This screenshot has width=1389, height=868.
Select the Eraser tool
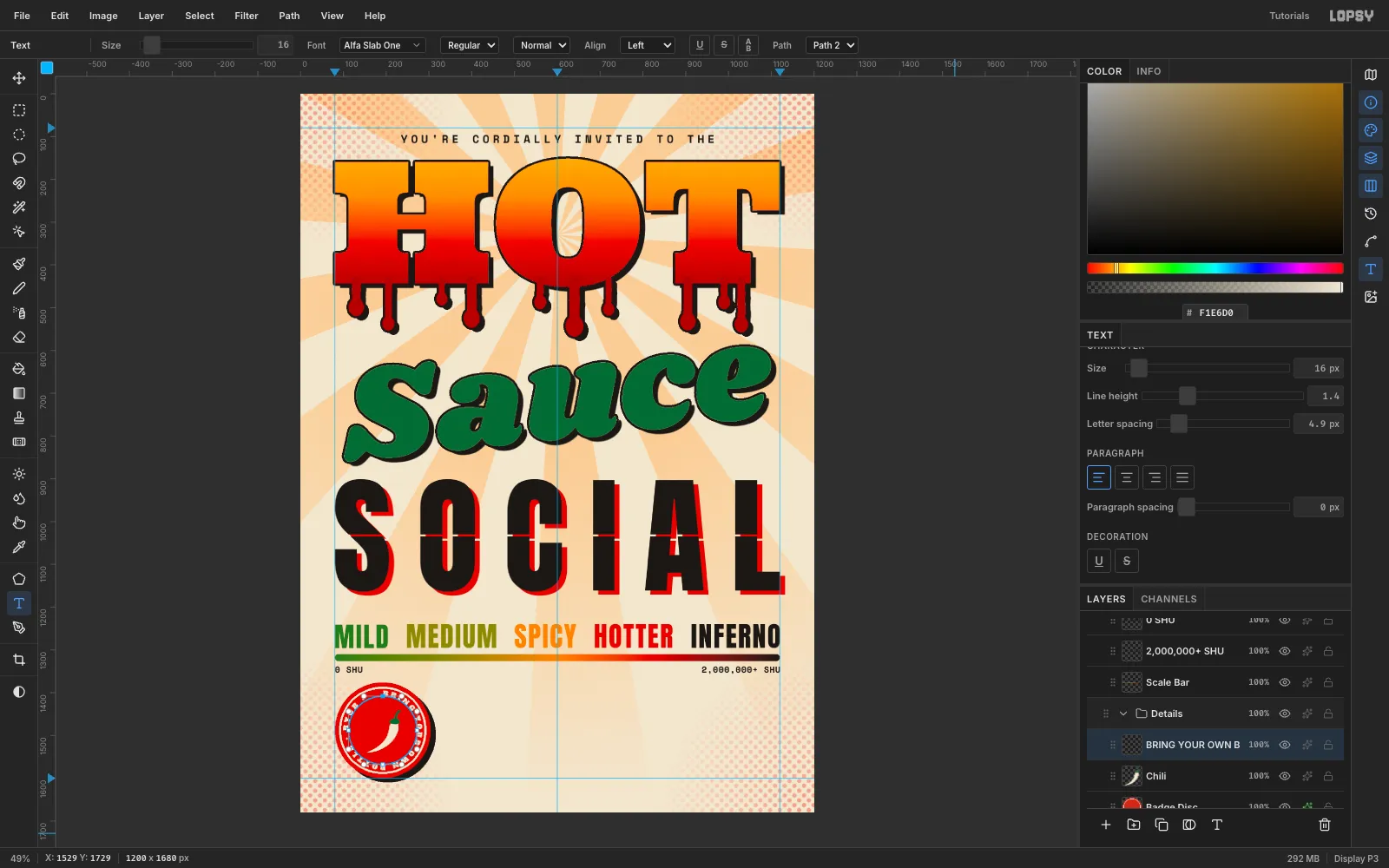(x=19, y=337)
